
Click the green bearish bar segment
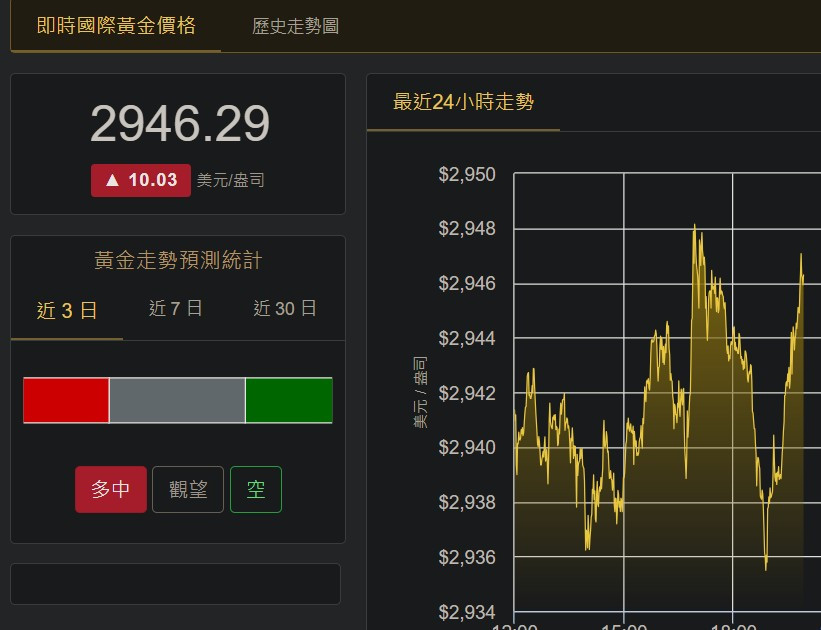[x=289, y=400]
